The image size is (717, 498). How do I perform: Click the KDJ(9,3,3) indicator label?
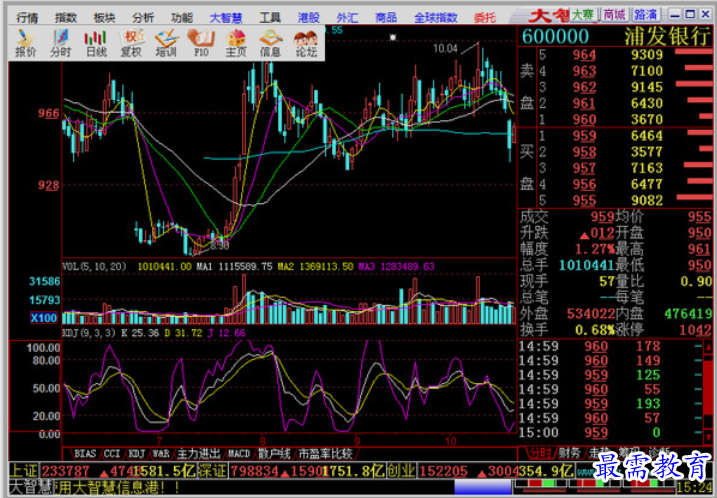click(x=89, y=333)
